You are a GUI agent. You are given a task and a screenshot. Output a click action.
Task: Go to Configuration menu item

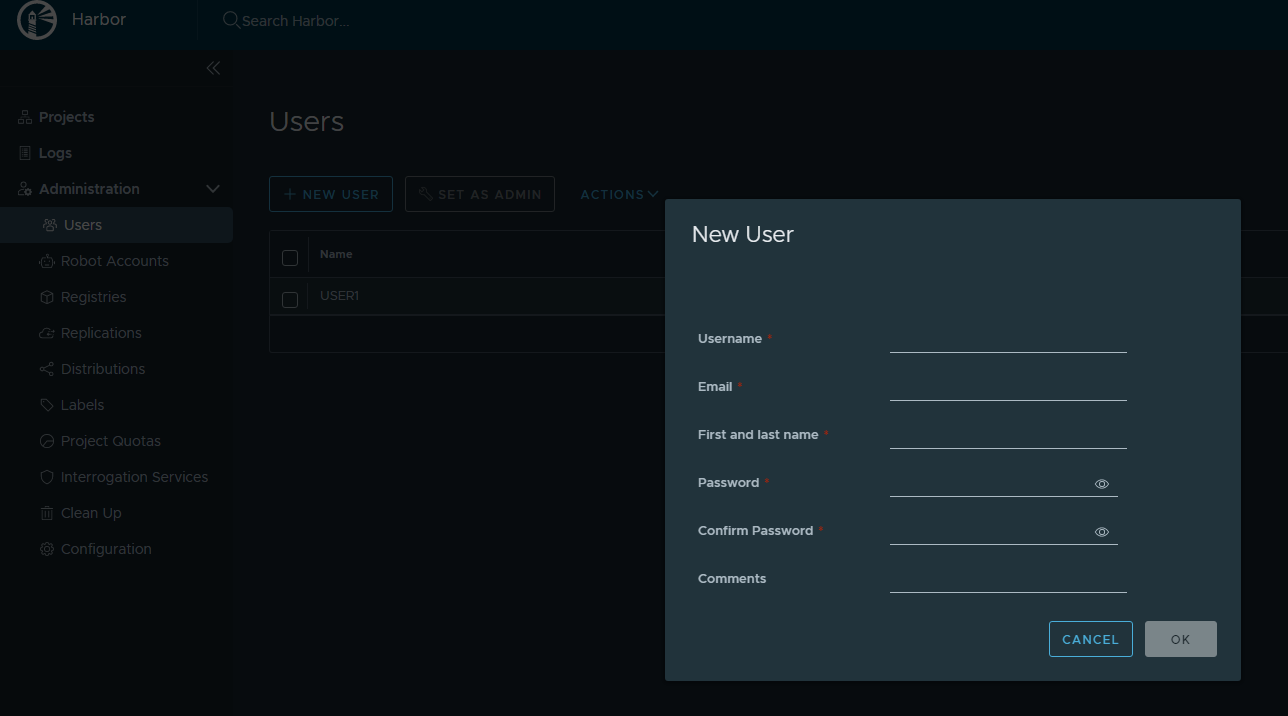[x=106, y=549]
